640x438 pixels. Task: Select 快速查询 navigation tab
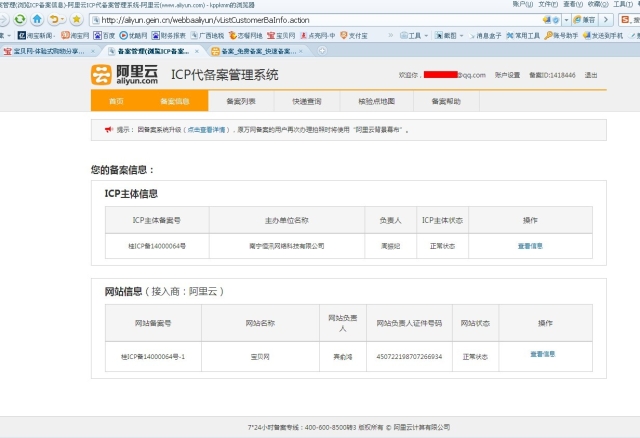(x=307, y=101)
